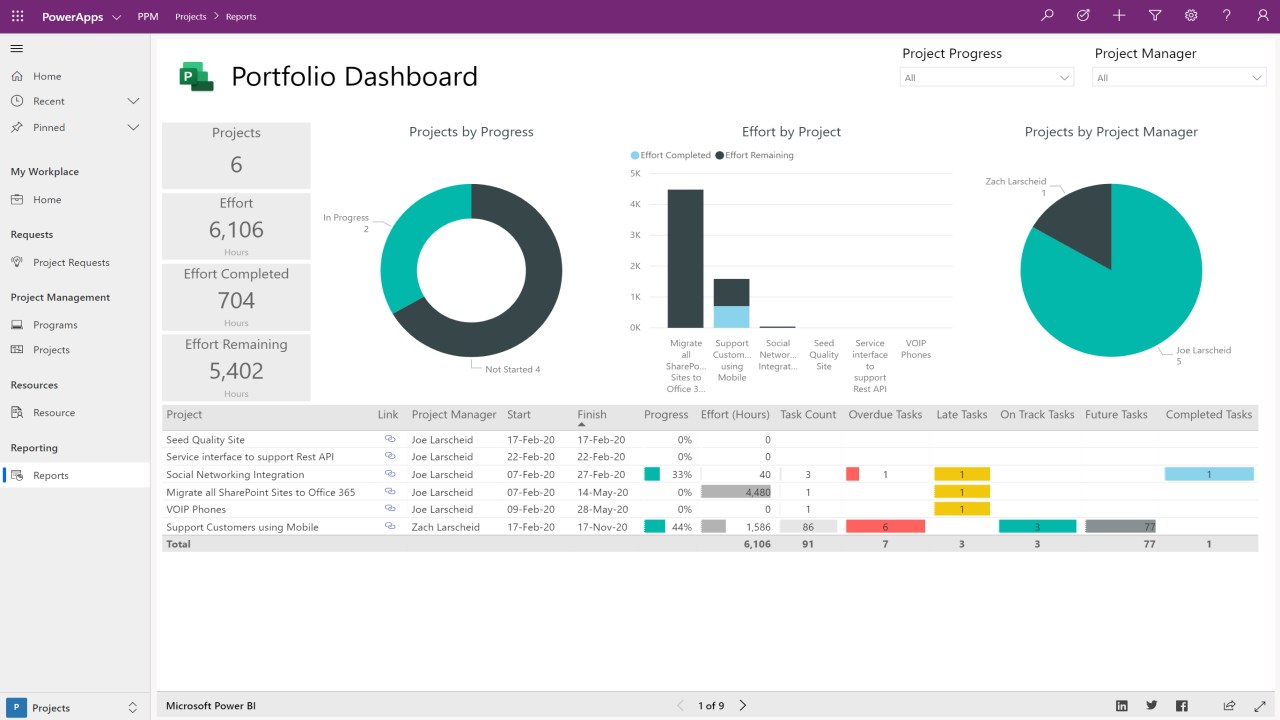Image resolution: width=1280 pixels, height=720 pixels.
Task: Expand the Recent section chevron
Action: click(133, 101)
